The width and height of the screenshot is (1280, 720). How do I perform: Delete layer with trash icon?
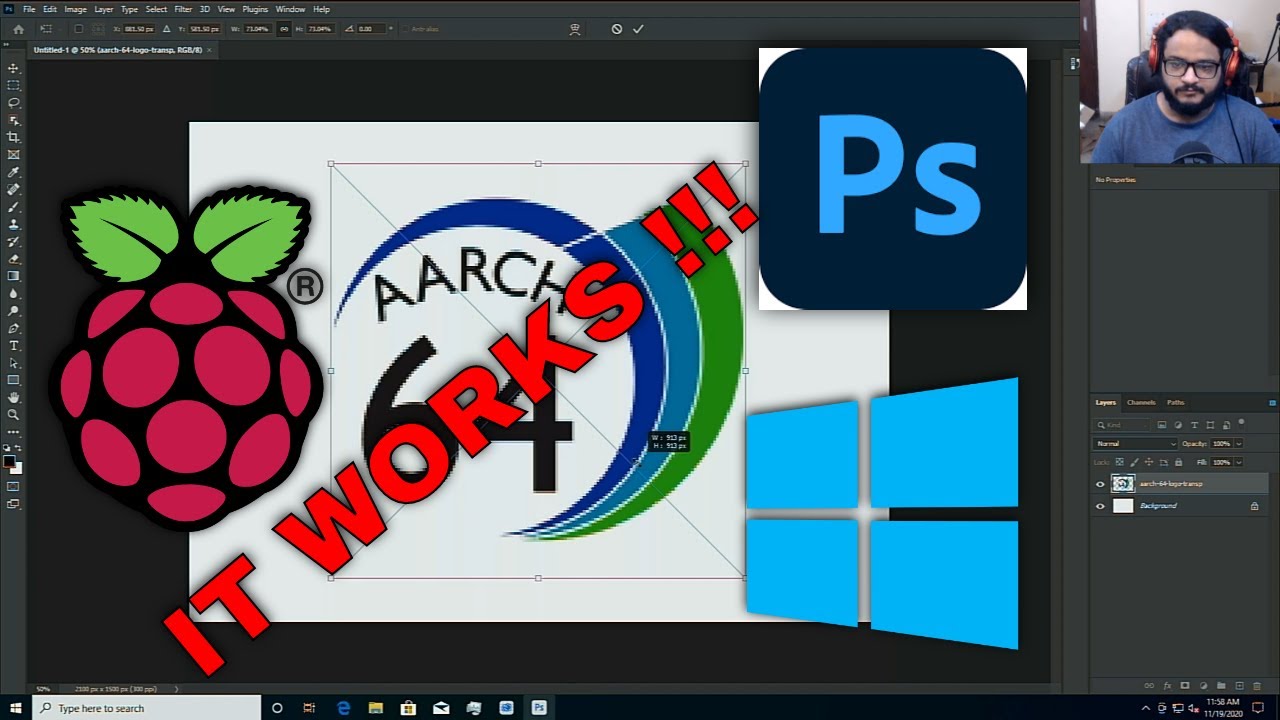(1258, 686)
